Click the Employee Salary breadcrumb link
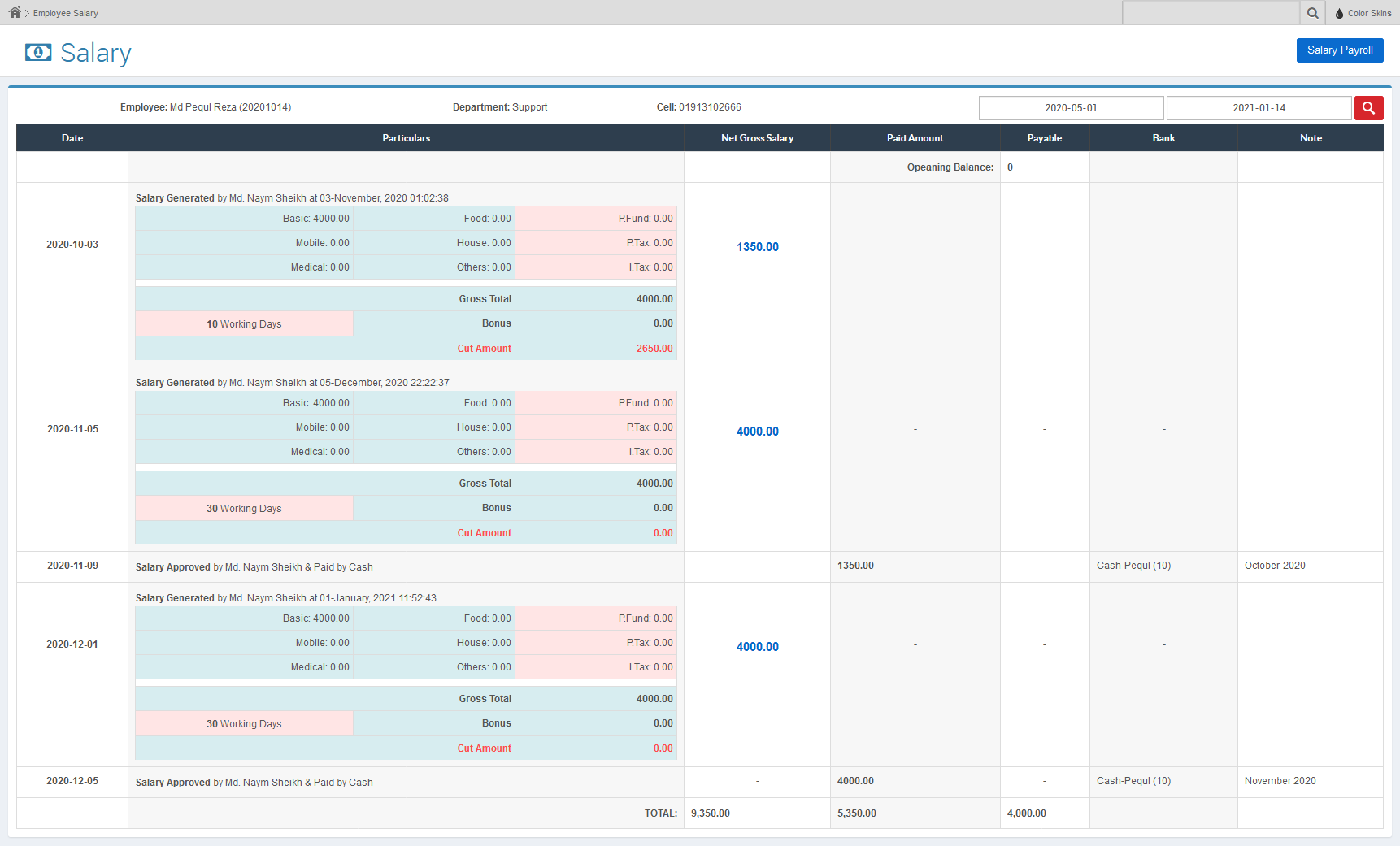The height and width of the screenshot is (846, 1400). (x=65, y=13)
